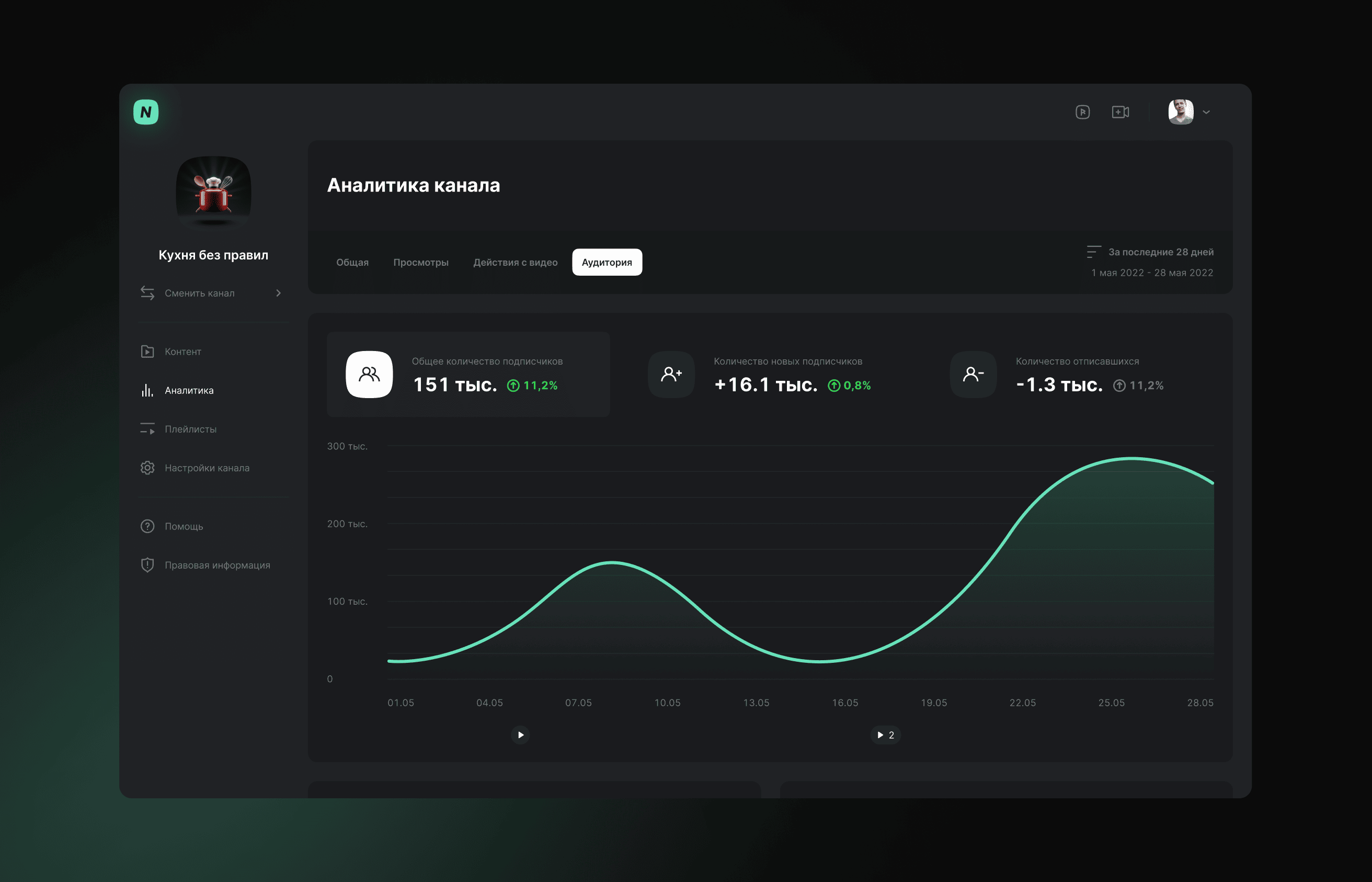Click the timeline video marker labeled 2
1372x882 pixels.
pos(886,735)
